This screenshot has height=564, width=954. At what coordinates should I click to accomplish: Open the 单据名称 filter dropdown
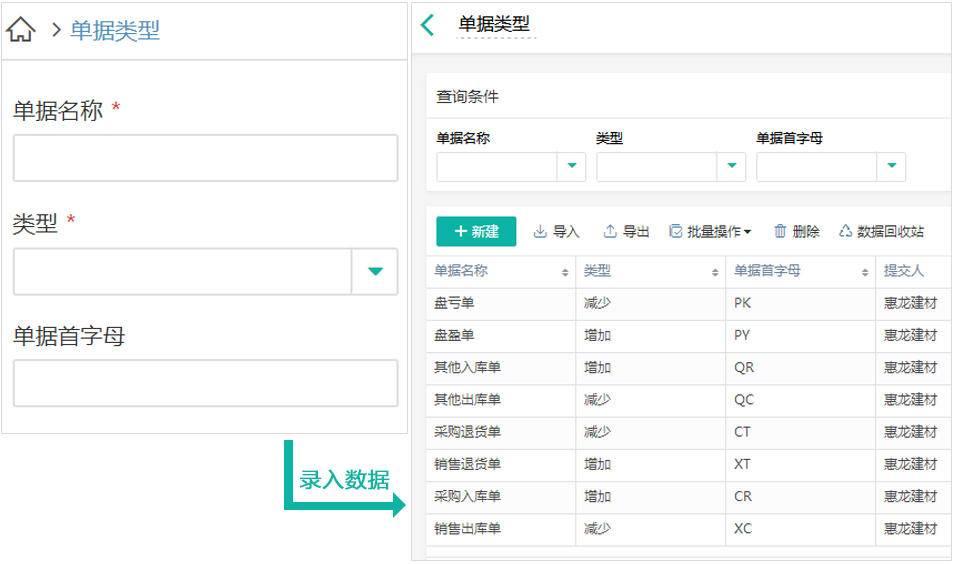(571, 166)
